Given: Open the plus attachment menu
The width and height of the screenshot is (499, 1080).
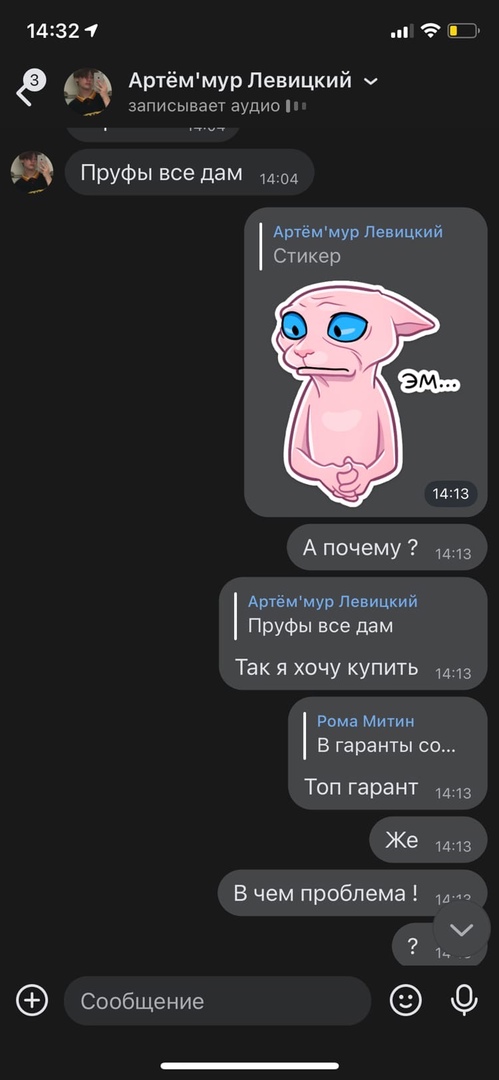Looking at the screenshot, I should (32, 1000).
